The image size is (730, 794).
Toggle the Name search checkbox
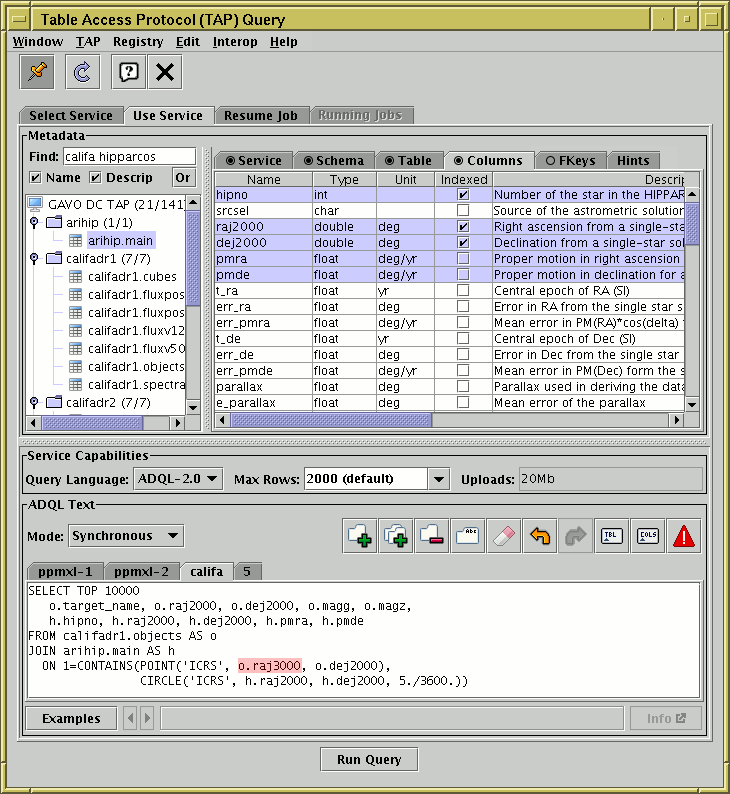[x=36, y=178]
